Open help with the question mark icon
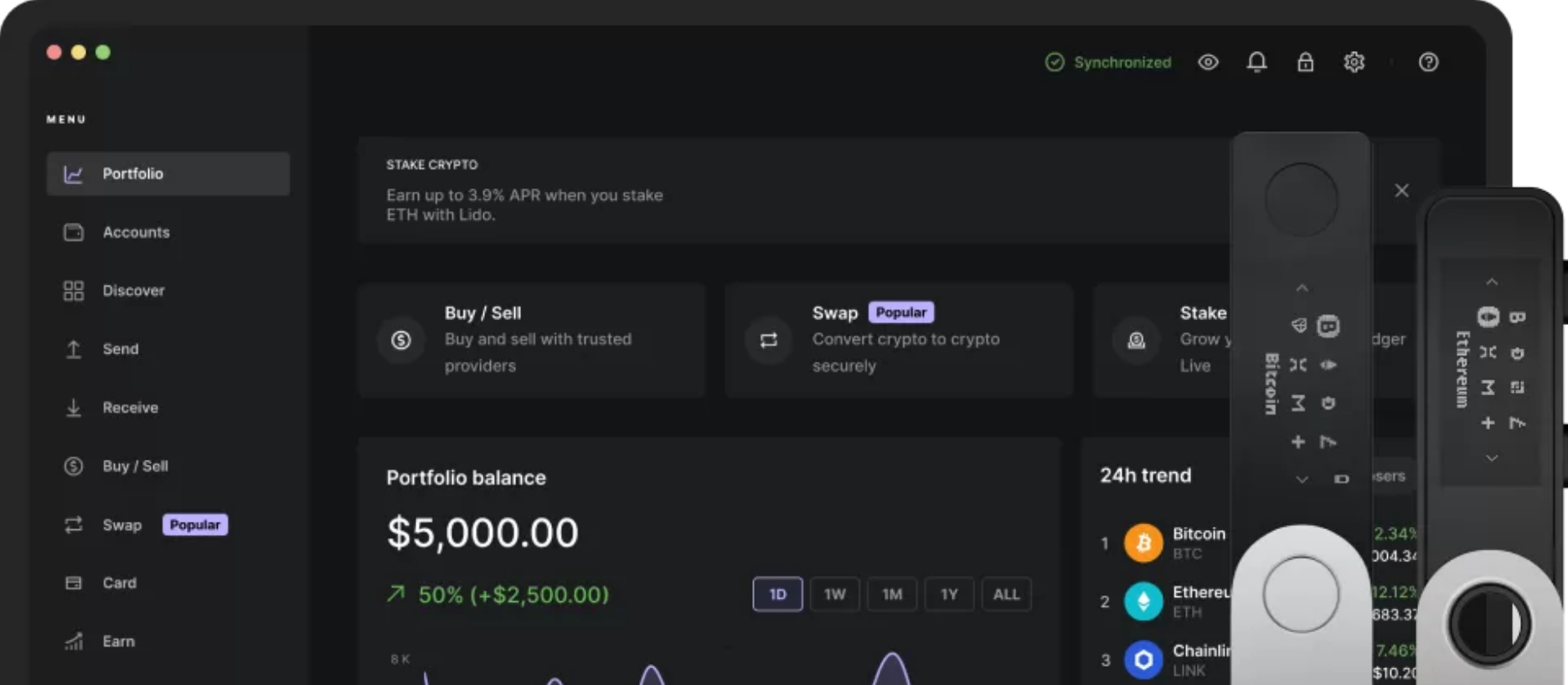 click(1429, 62)
